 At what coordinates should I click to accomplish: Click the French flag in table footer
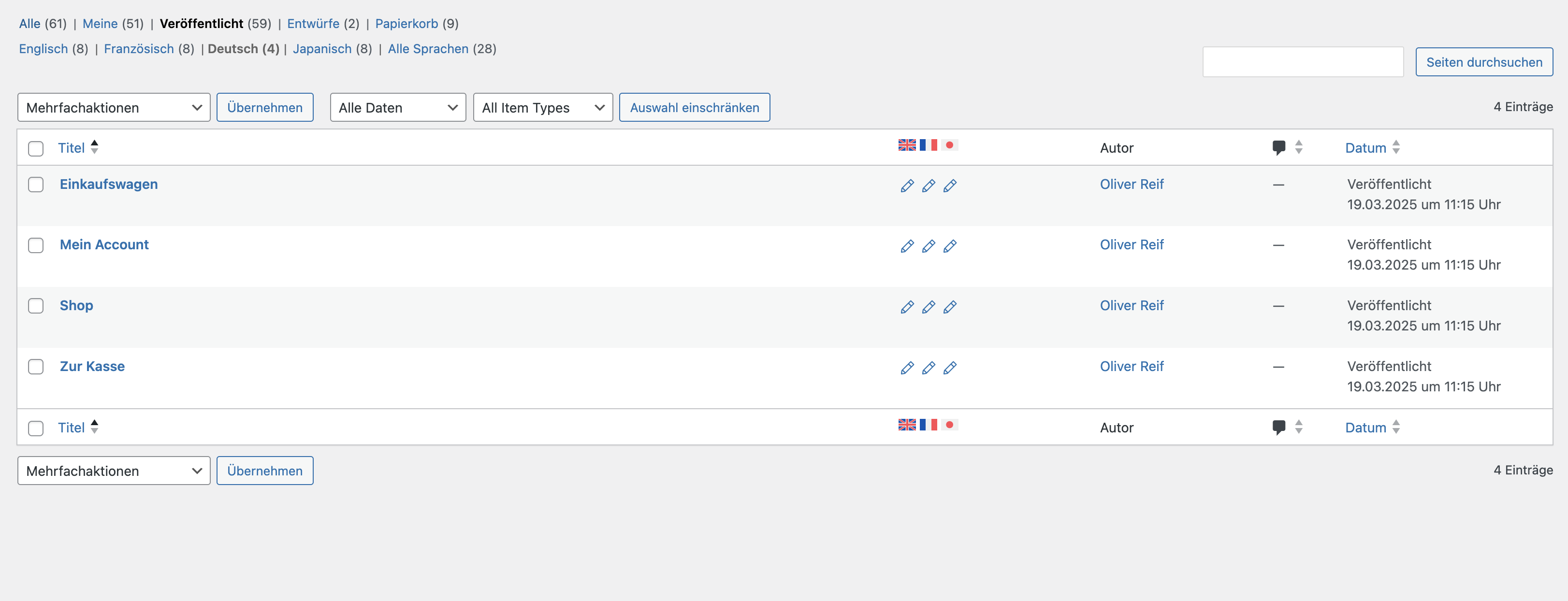click(928, 425)
